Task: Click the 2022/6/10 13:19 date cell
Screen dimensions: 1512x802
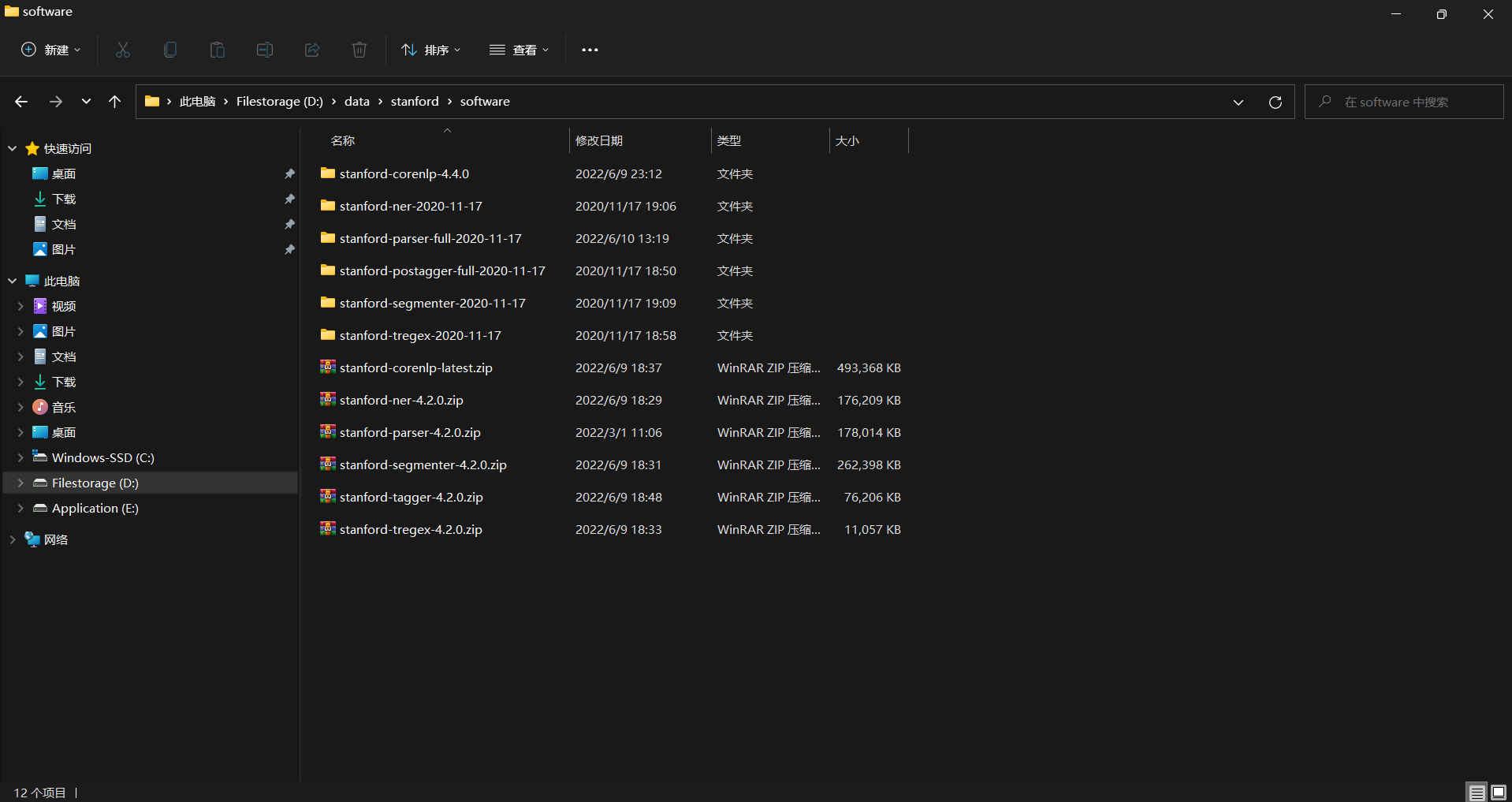Action: (622, 238)
